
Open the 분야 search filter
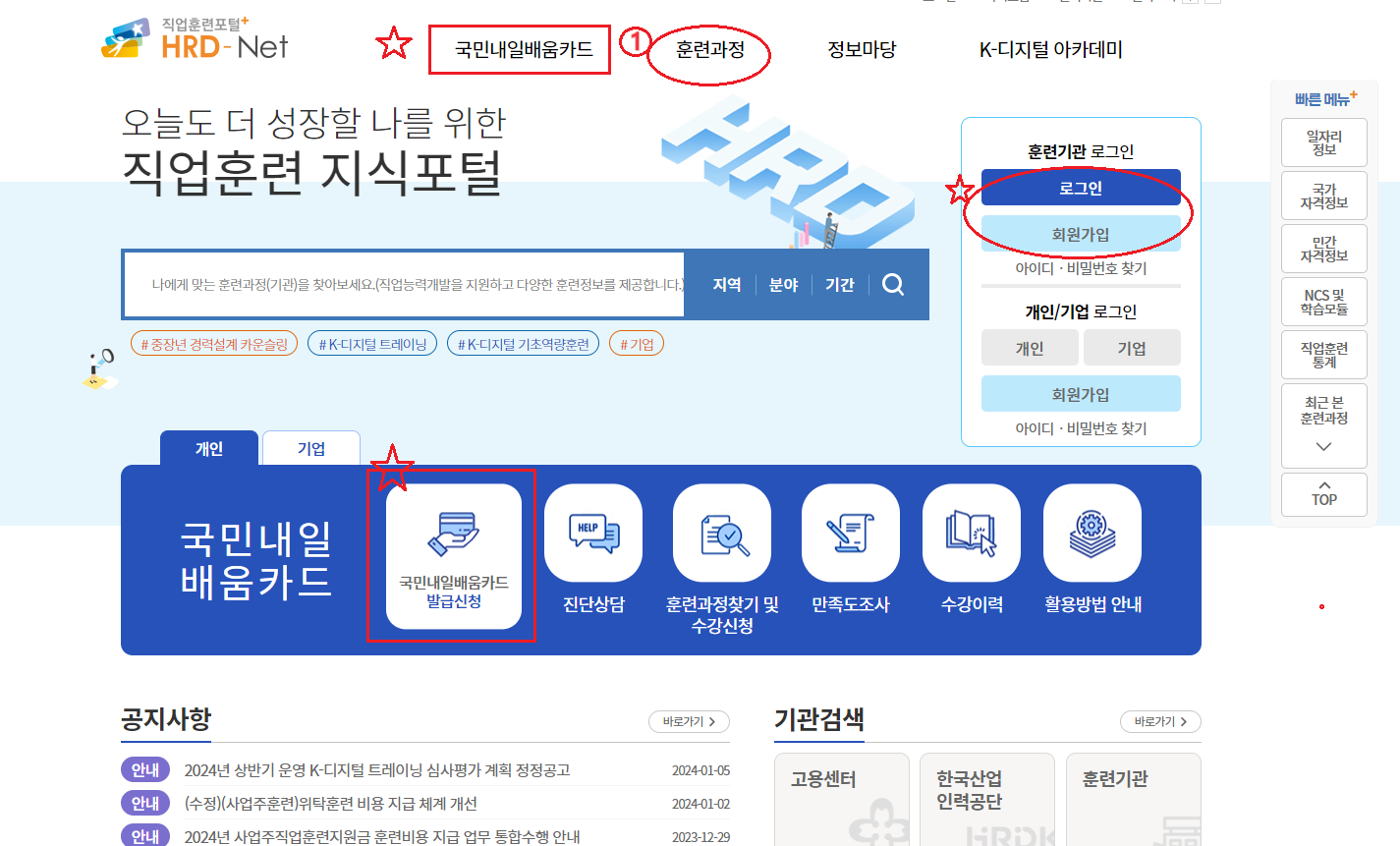pyautogui.click(x=783, y=285)
